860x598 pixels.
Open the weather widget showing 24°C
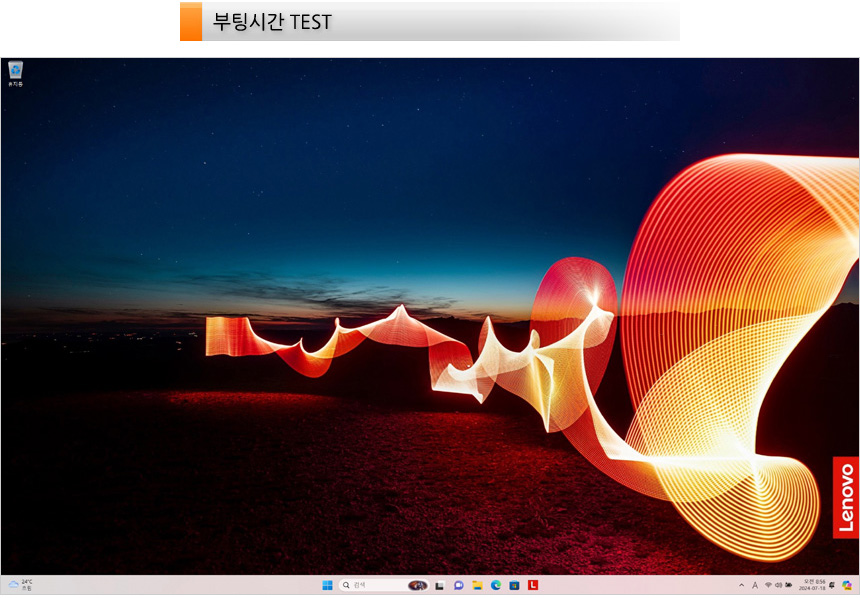coord(20,585)
